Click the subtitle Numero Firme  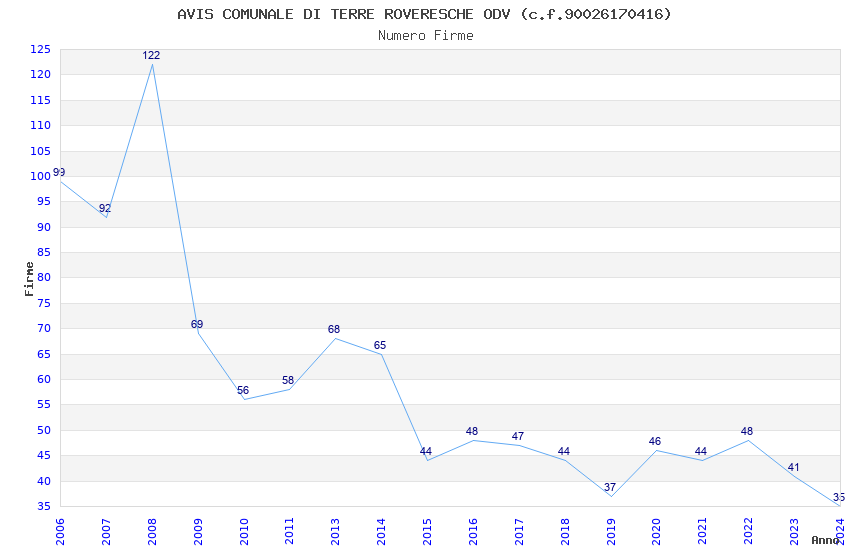pos(426,36)
